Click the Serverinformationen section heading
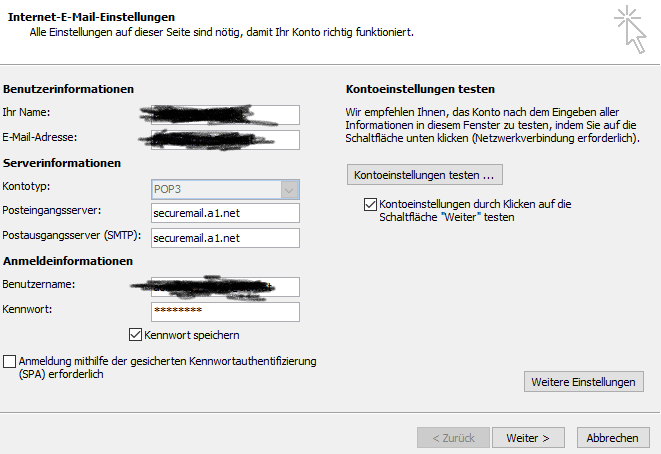Image resolution: width=661 pixels, height=454 pixels. tap(62, 163)
